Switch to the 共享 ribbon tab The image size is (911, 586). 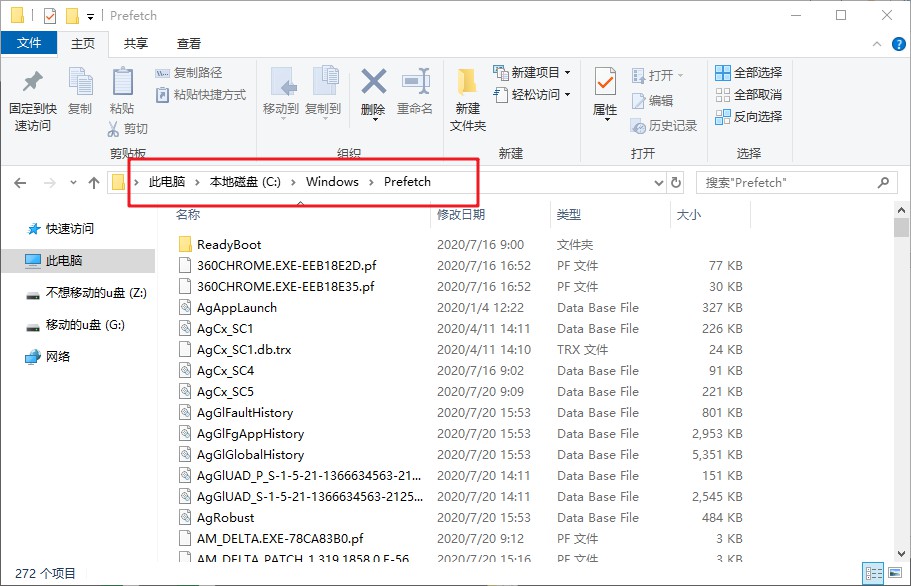click(135, 44)
